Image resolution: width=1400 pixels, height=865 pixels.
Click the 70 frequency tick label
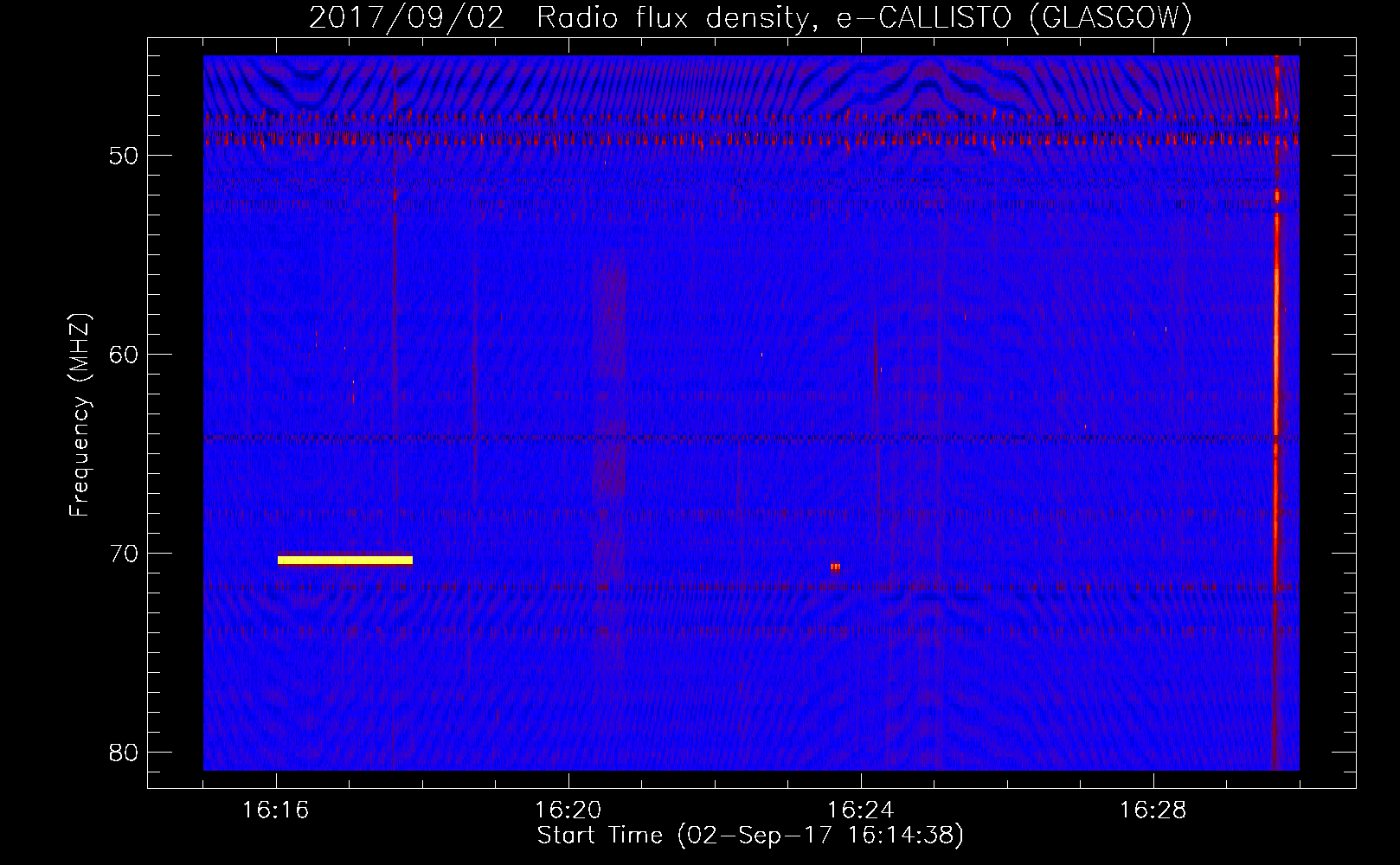coord(124,554)
